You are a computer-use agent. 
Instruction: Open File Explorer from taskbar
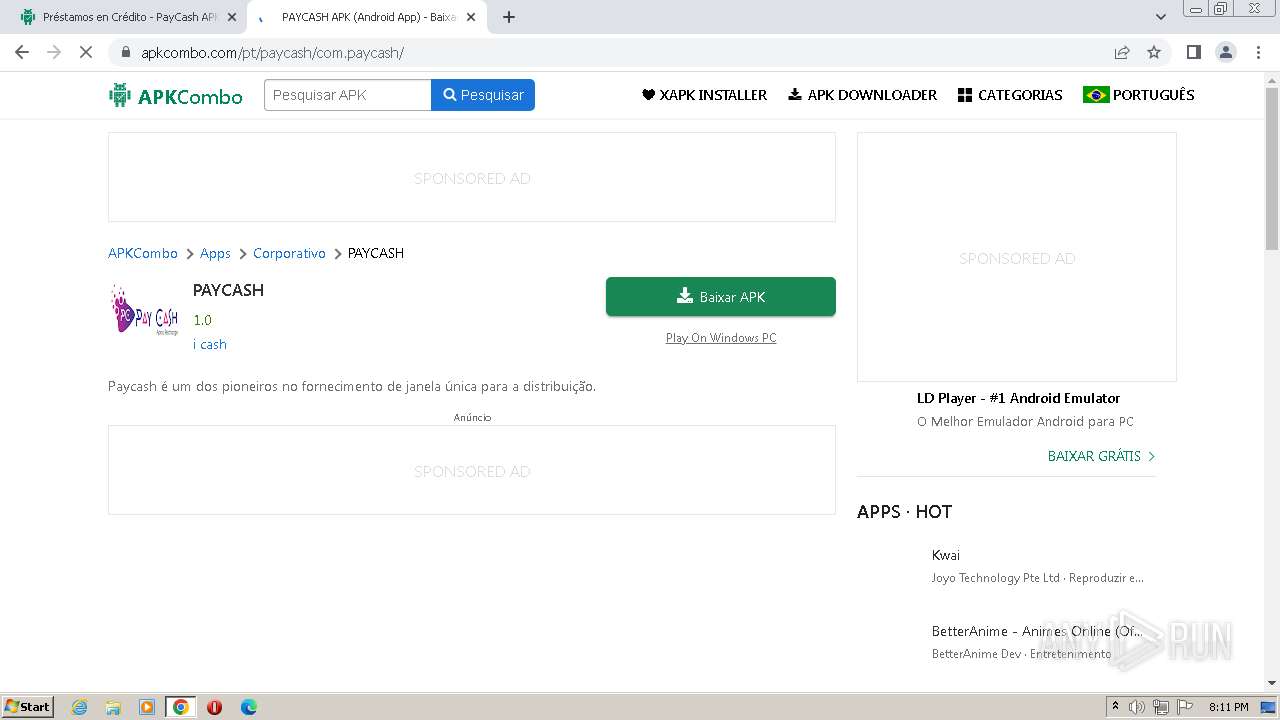click(x=113, y=707)
